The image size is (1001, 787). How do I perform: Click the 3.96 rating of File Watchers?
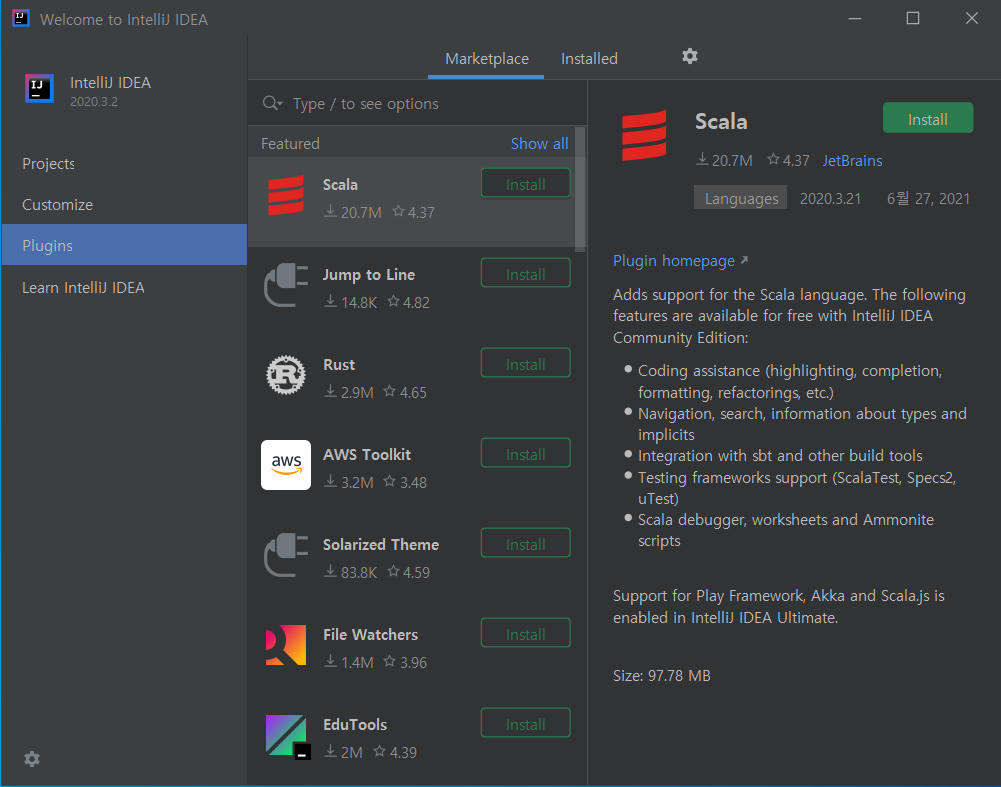pos(405,663)
